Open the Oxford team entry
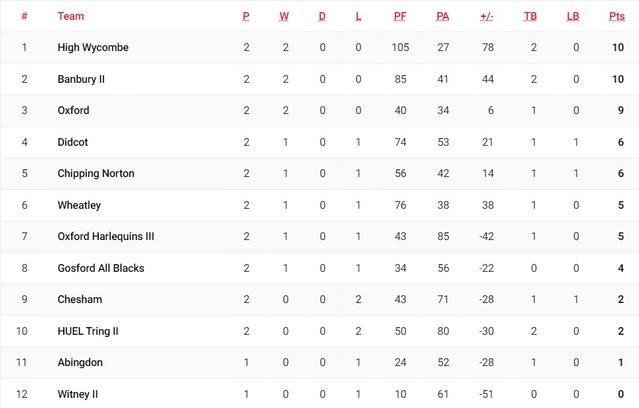Image resolution: width=639 pixels, height=408 pixels. click(x=74, y=110)
